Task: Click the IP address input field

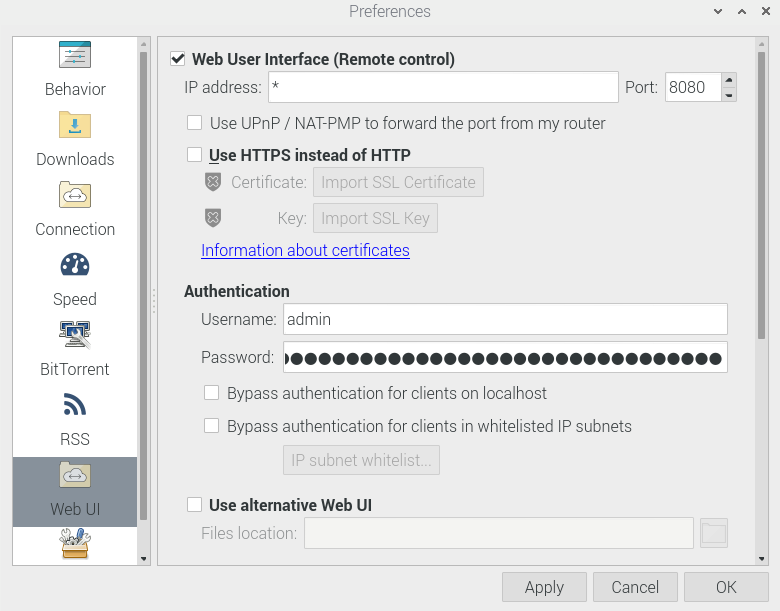Action: coord(443,87)
